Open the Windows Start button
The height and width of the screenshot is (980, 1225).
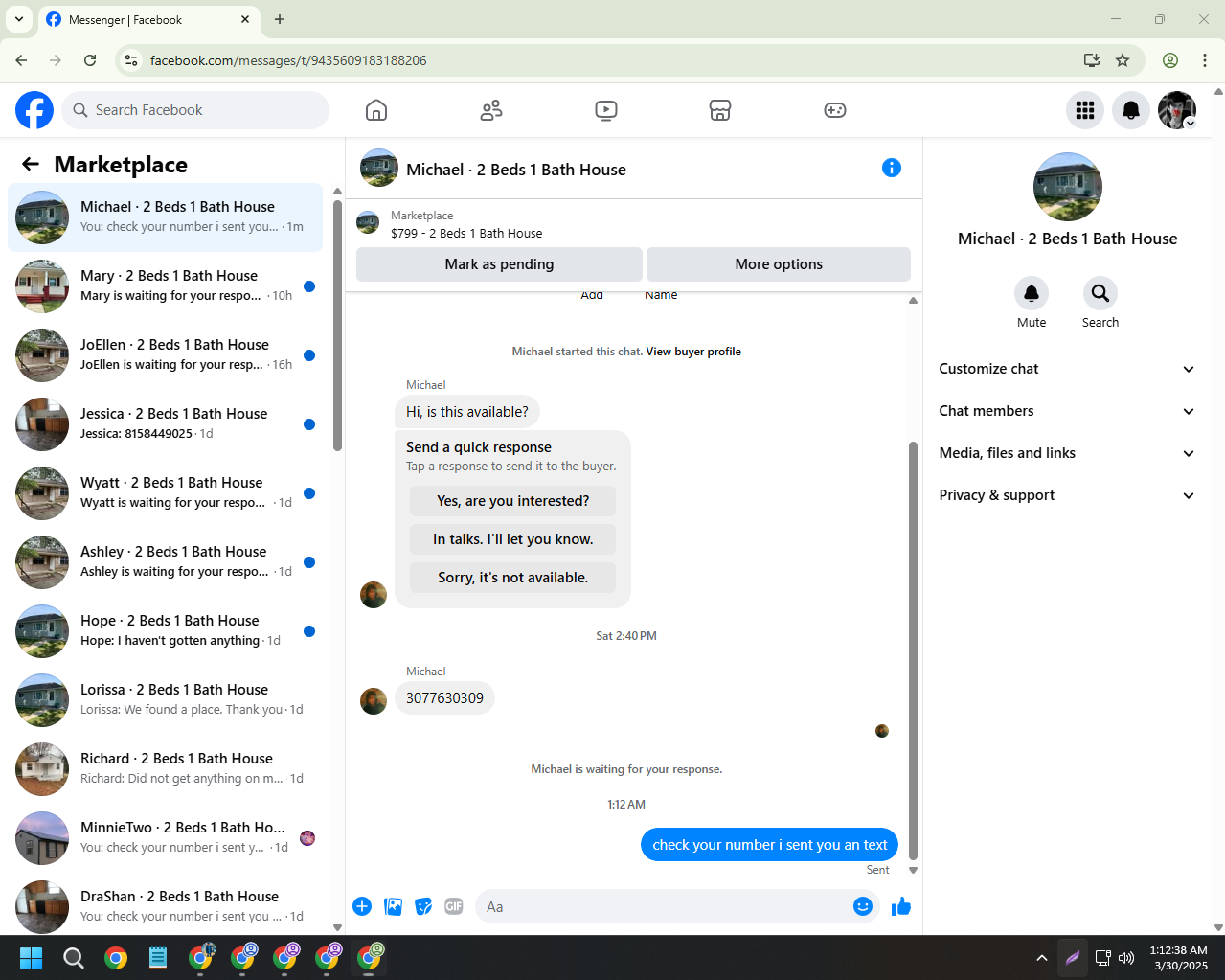pos(31,958)
